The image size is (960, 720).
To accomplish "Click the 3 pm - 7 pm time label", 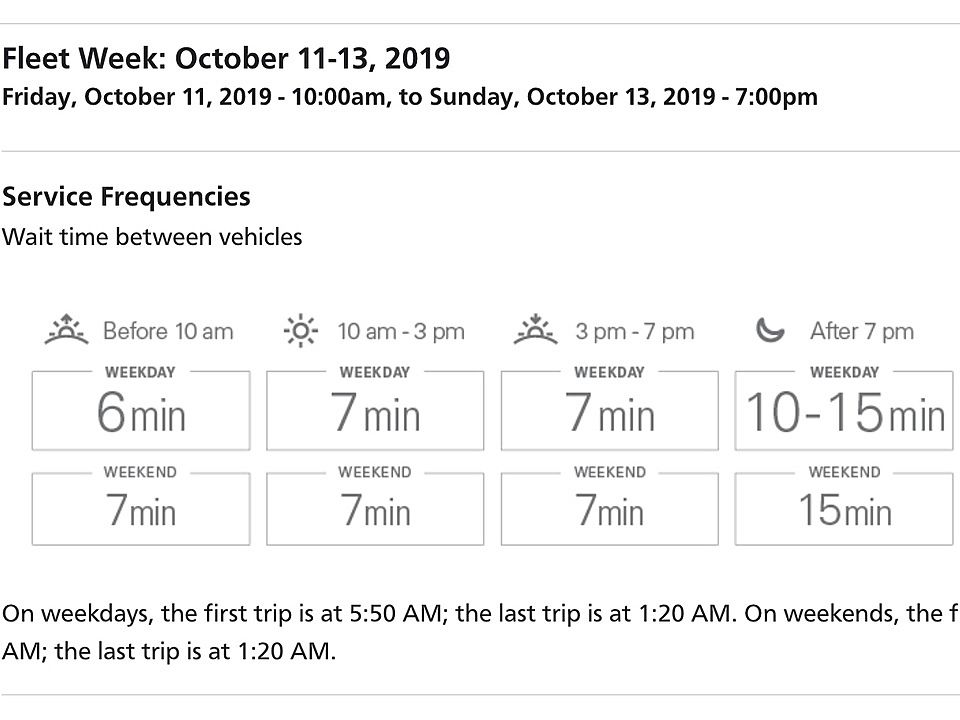I will click(x=635, y=331).
